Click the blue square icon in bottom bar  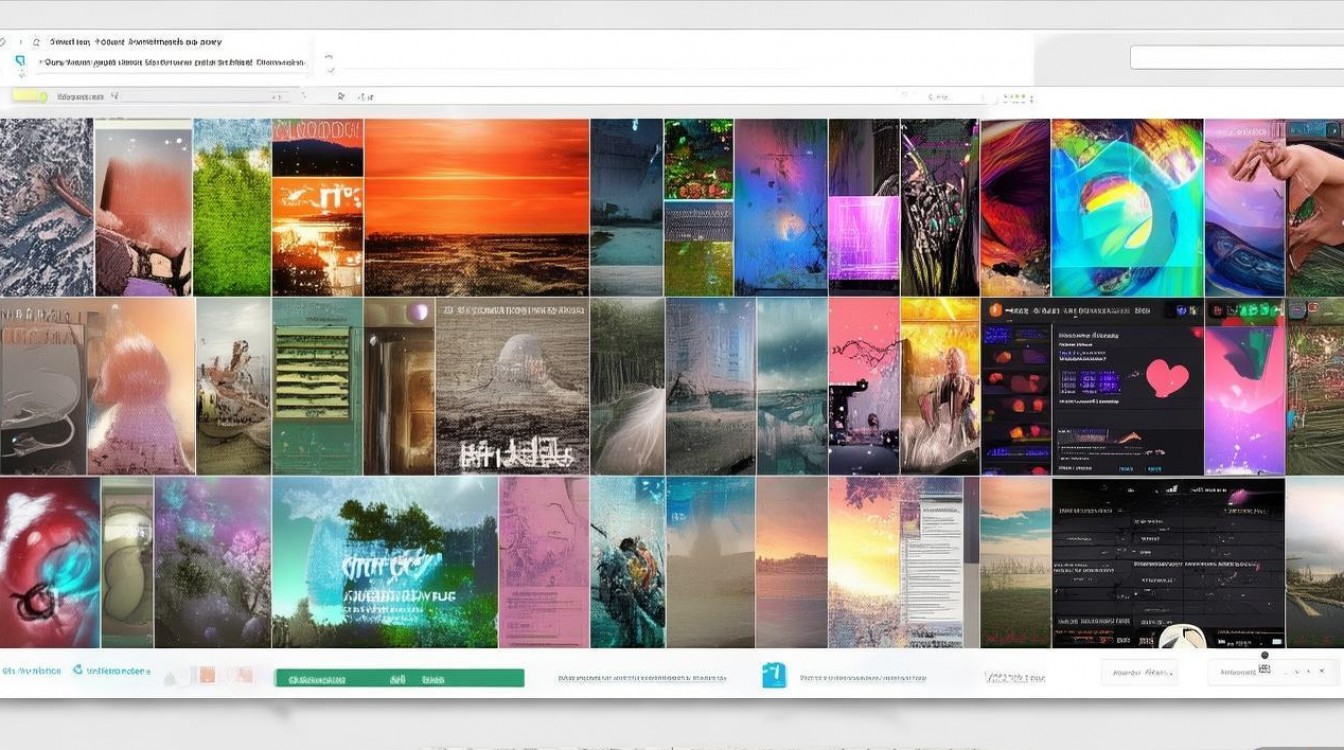pos(773,676)
